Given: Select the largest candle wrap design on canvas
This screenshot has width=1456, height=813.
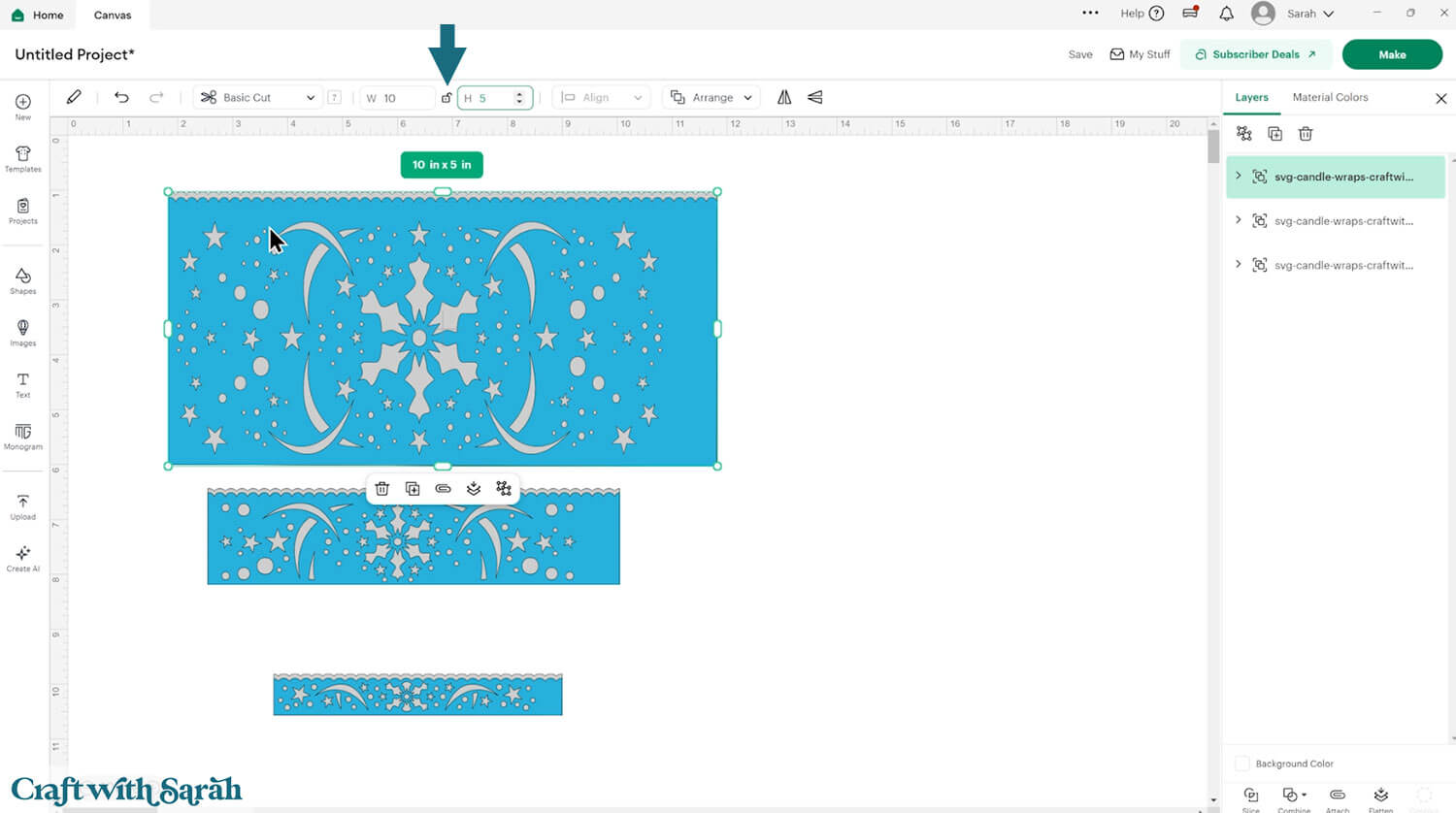Looking at the screenshot, I should [x=443, y=329].
